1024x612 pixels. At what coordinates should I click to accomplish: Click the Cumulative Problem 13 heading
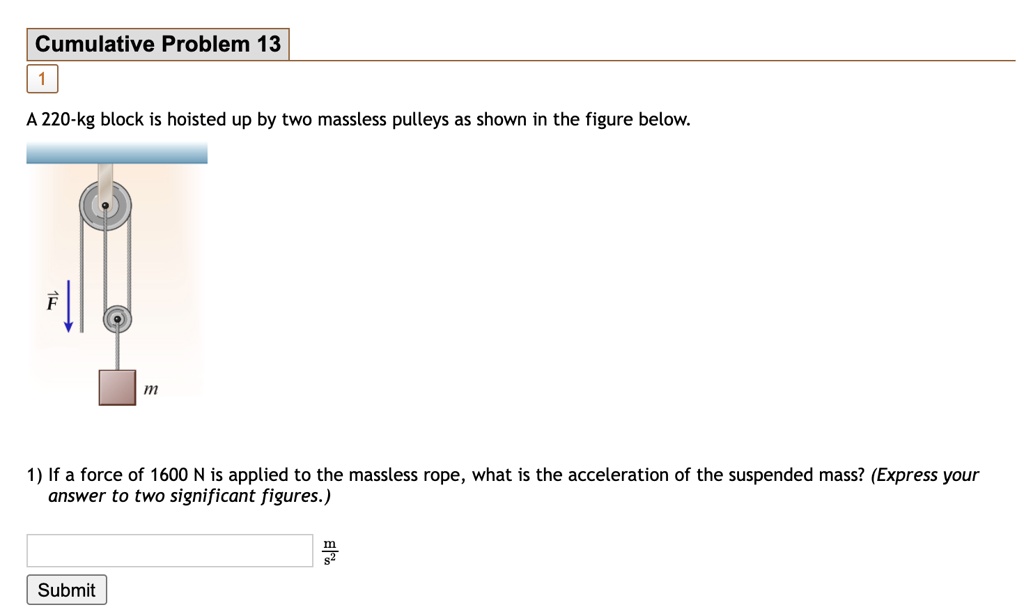(158, 44)
